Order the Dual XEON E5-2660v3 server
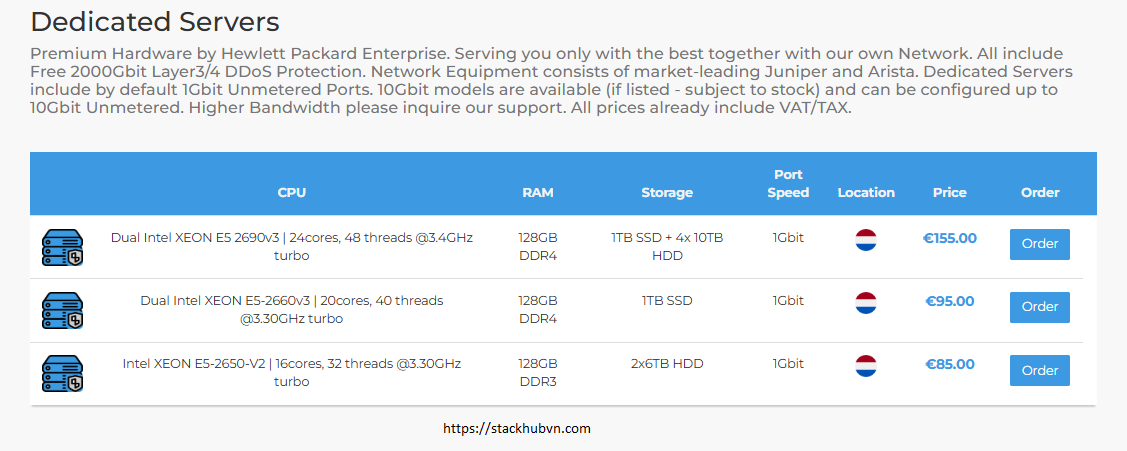The height and width of the screenshot is (451, 1127). [x=1040, y=307]
